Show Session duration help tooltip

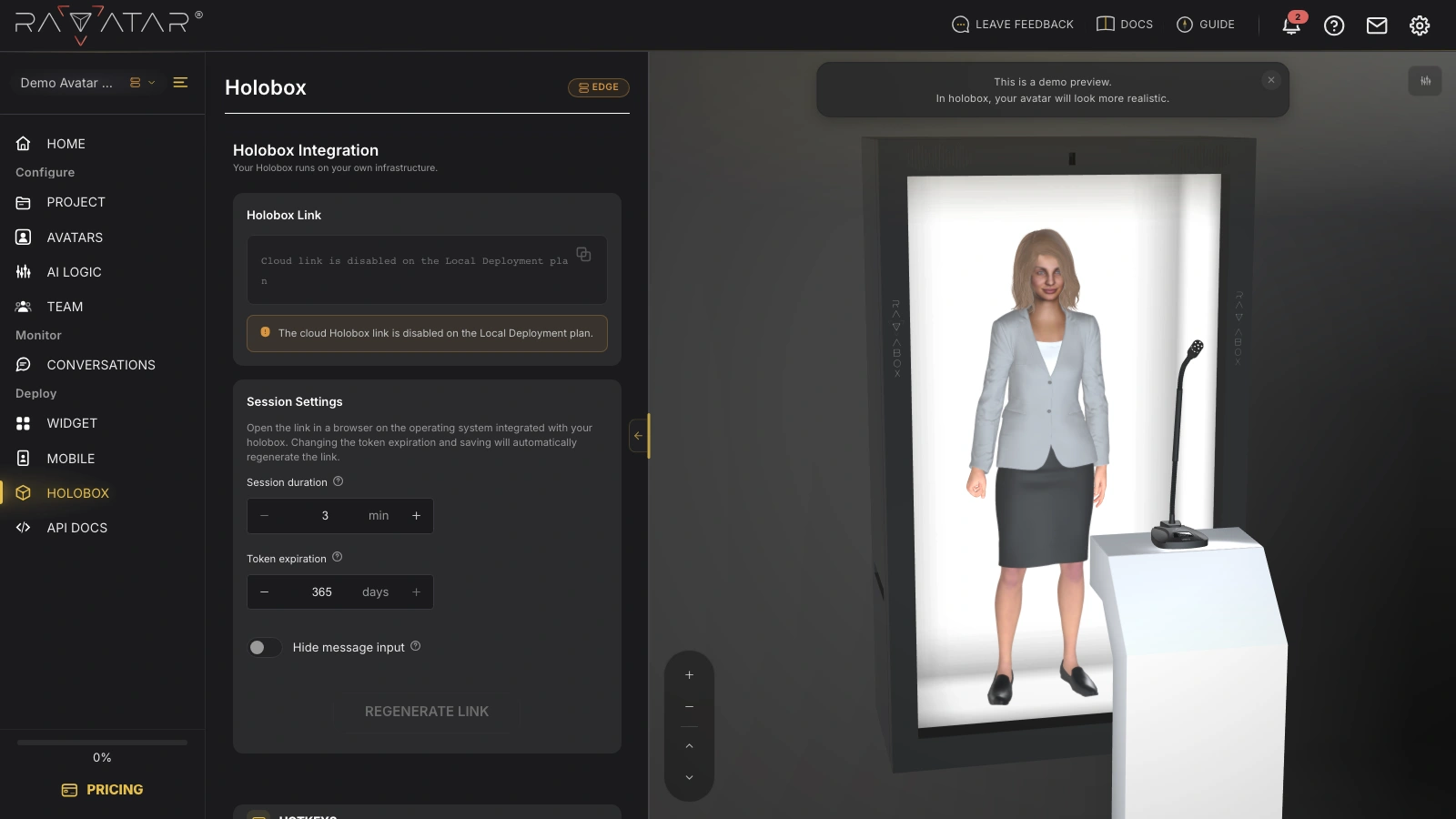(x=339, y=481)
